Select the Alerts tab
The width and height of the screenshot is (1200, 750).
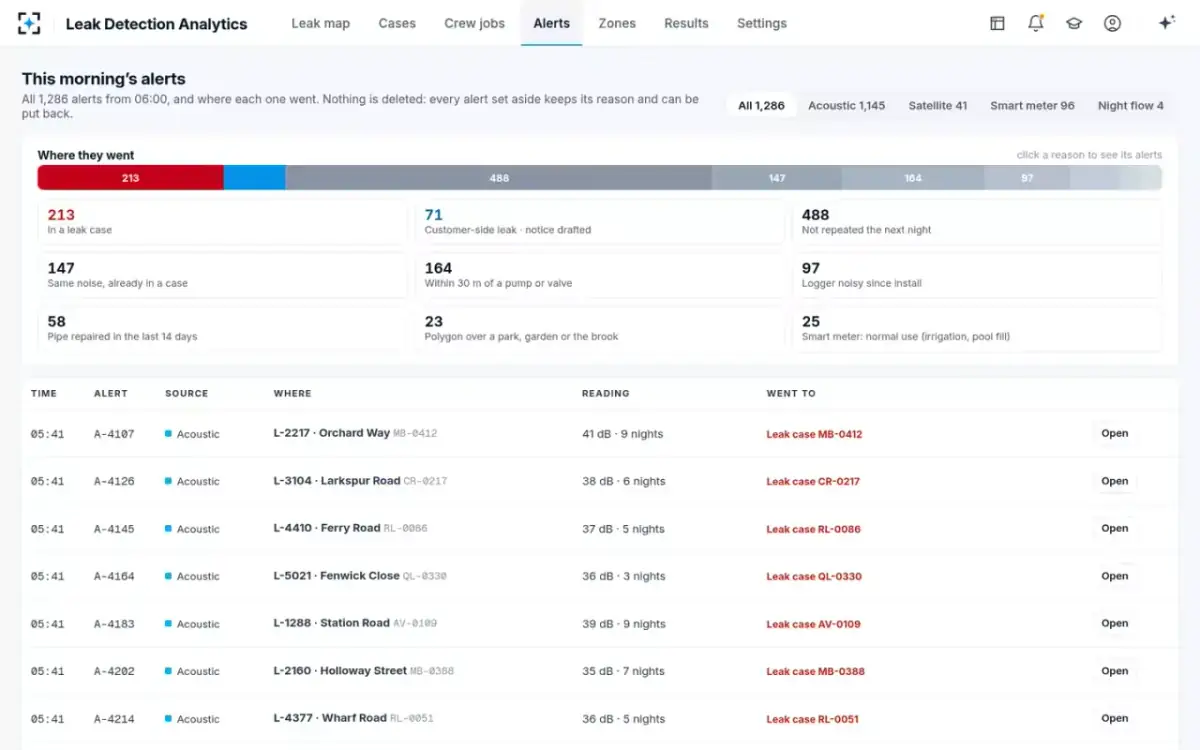coord(551,23)
